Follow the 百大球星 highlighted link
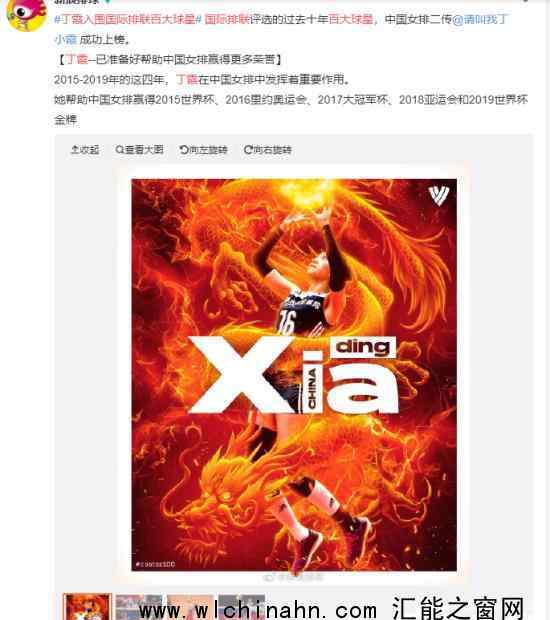This screenshot has width=550, height=620. (x=351, y=19)
